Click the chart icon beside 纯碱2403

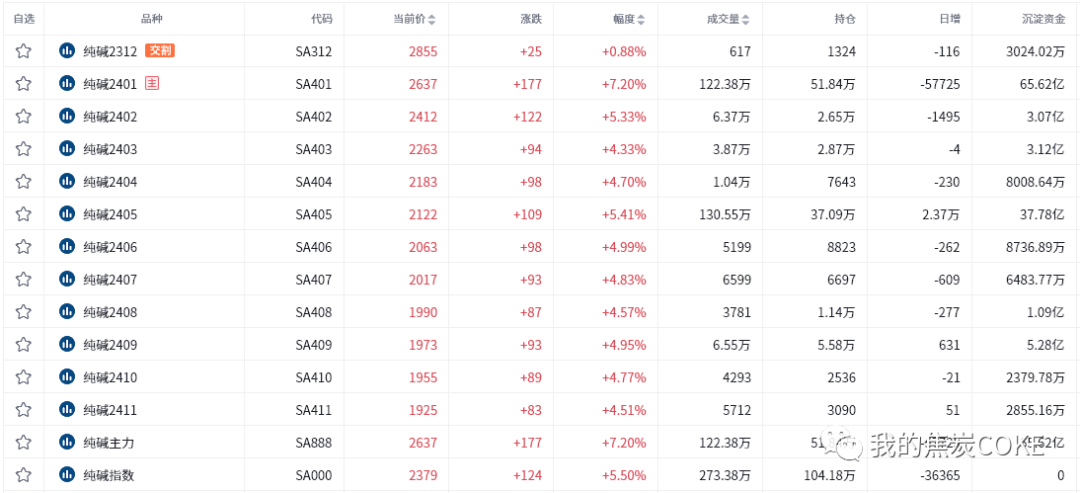[x=67, y=149]
